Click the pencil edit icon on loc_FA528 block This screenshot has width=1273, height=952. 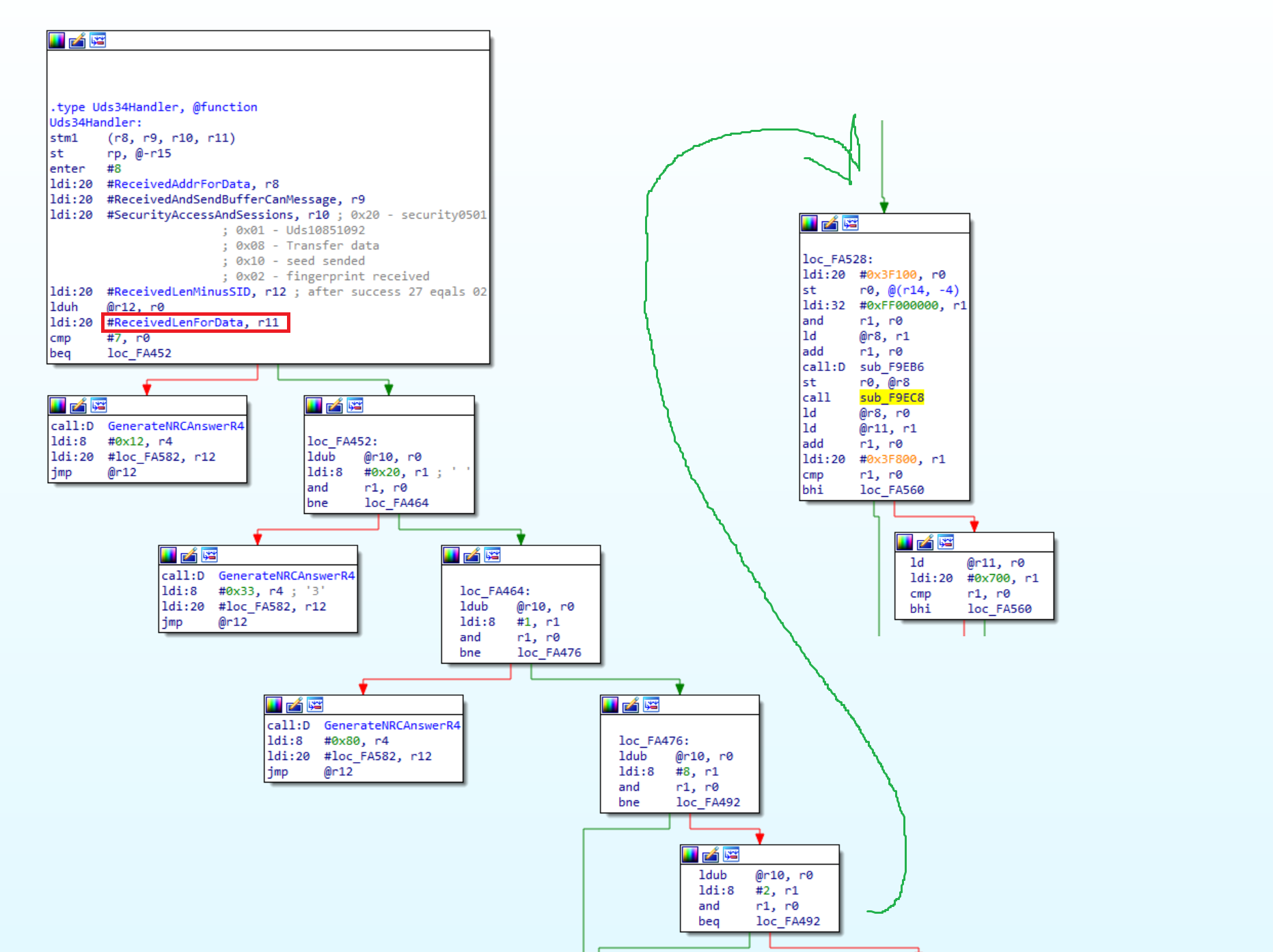click(x=830, y=223)
